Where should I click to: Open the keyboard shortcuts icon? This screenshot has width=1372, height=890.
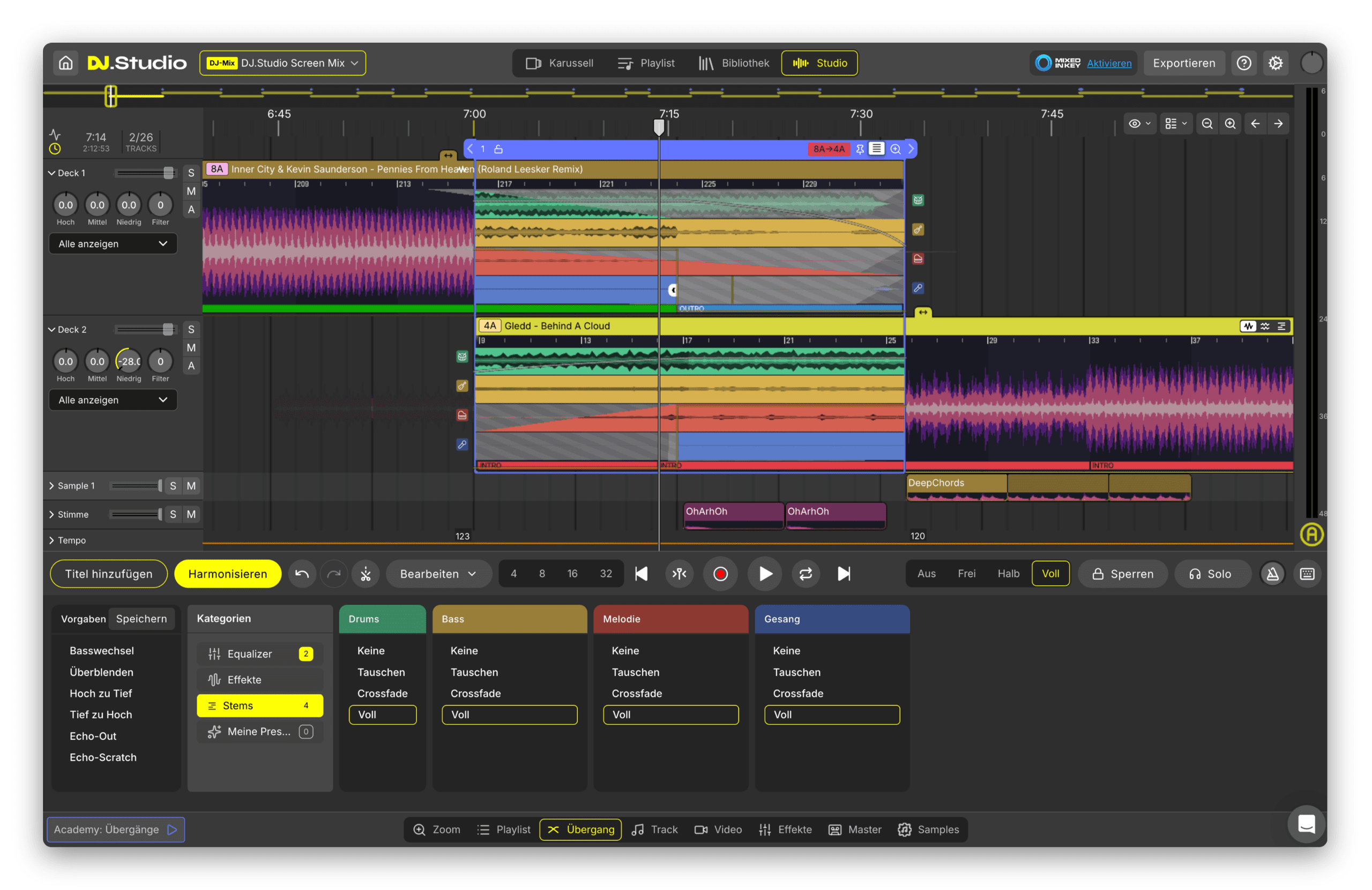click(1307, 573)
